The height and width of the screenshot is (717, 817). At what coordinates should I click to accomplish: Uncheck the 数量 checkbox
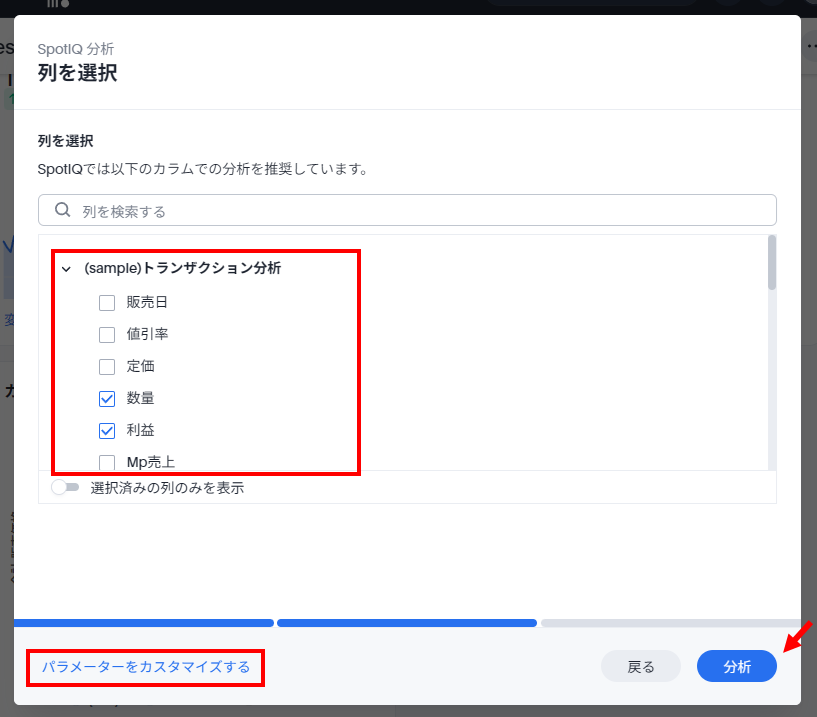[107, 399]
